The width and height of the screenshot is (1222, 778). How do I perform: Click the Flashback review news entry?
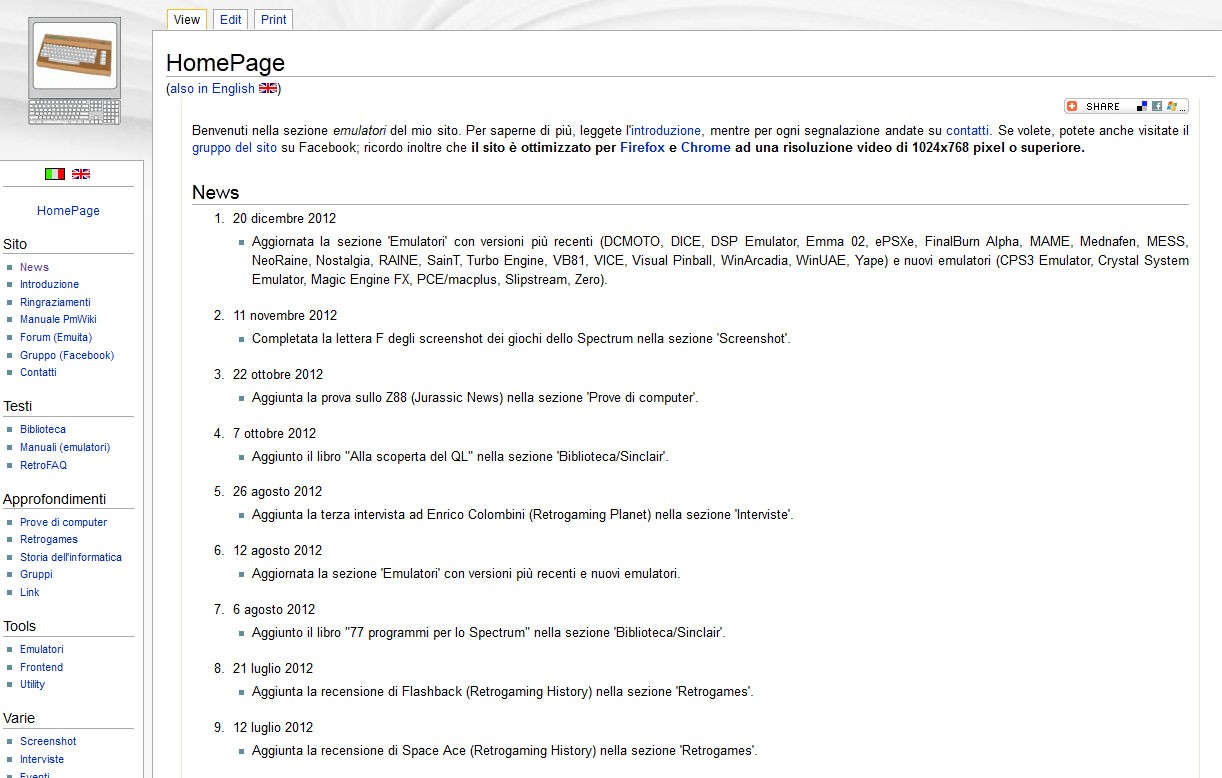pos(502,691)
